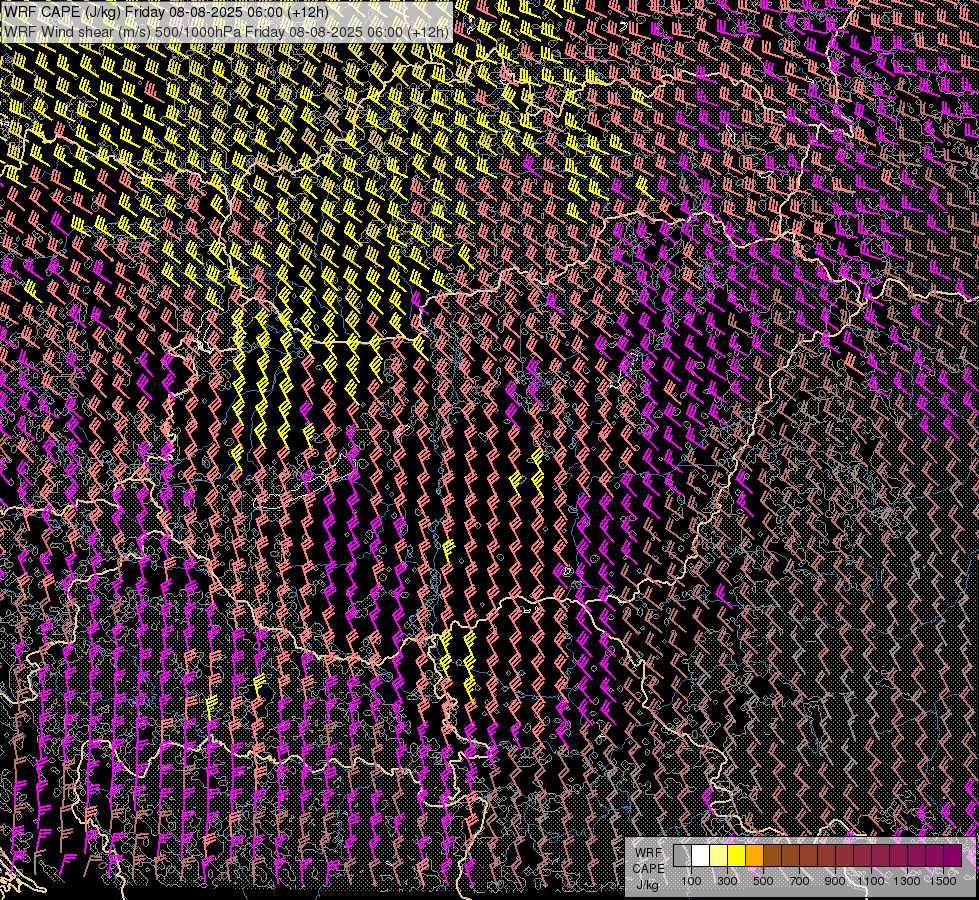The height and width of the screenshot is (900, 979).
Task: Click the 500 legend value
Action: coord(764,881)
